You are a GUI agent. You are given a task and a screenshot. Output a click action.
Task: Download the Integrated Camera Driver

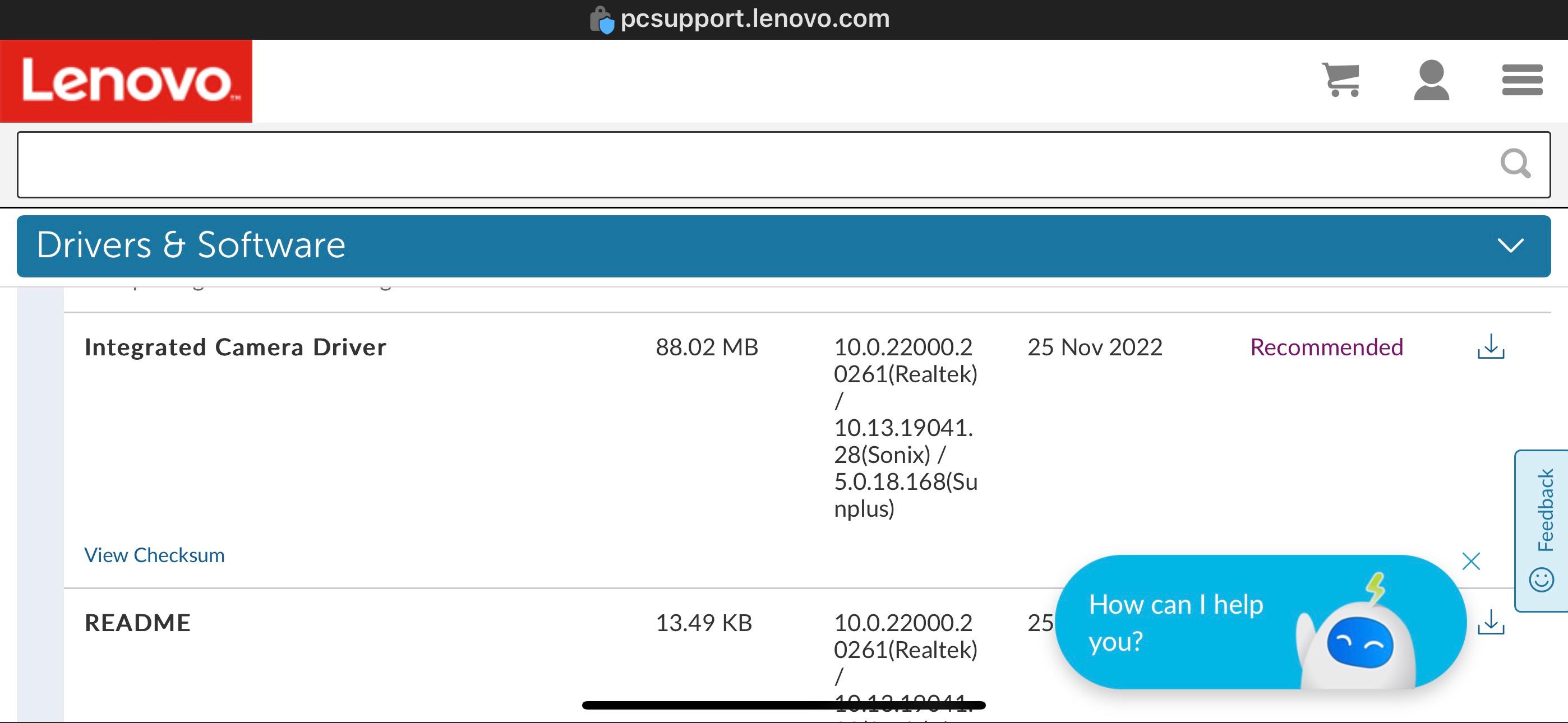click(x=1491, y=346)
